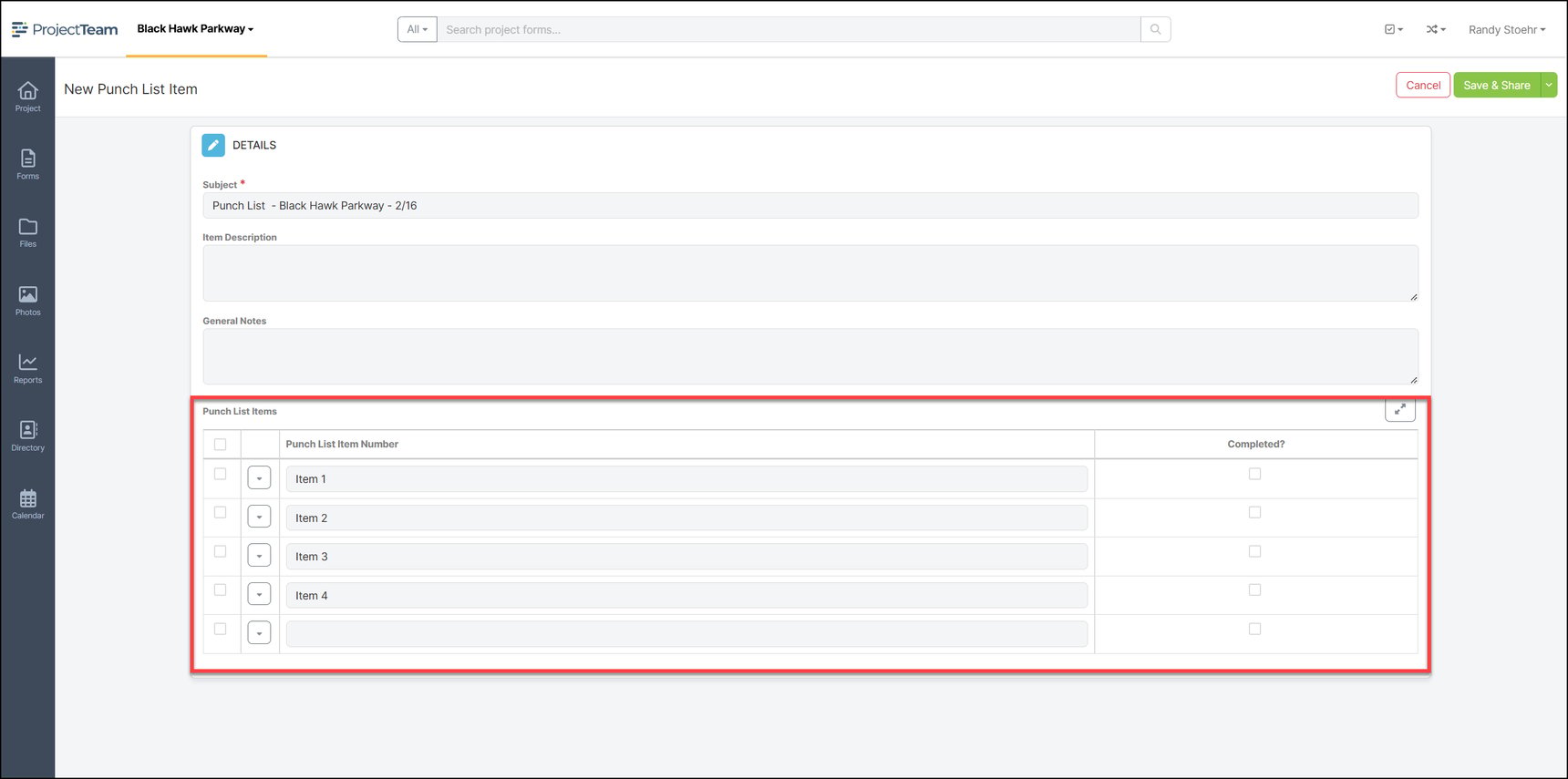Click into the Subject field
1568x779 pixels.
[810, 205]
